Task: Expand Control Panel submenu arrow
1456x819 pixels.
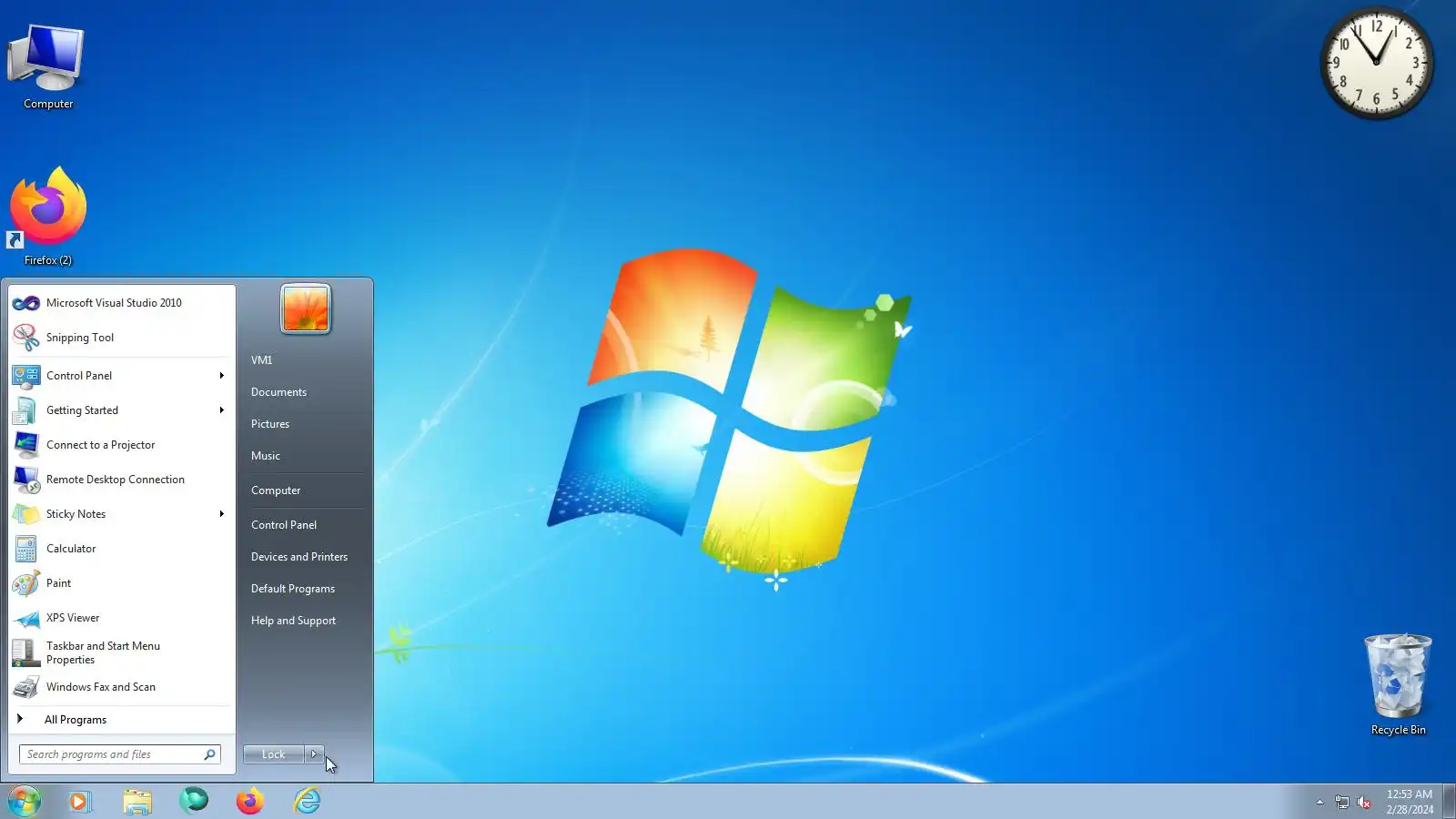Action: coord(221,376)
